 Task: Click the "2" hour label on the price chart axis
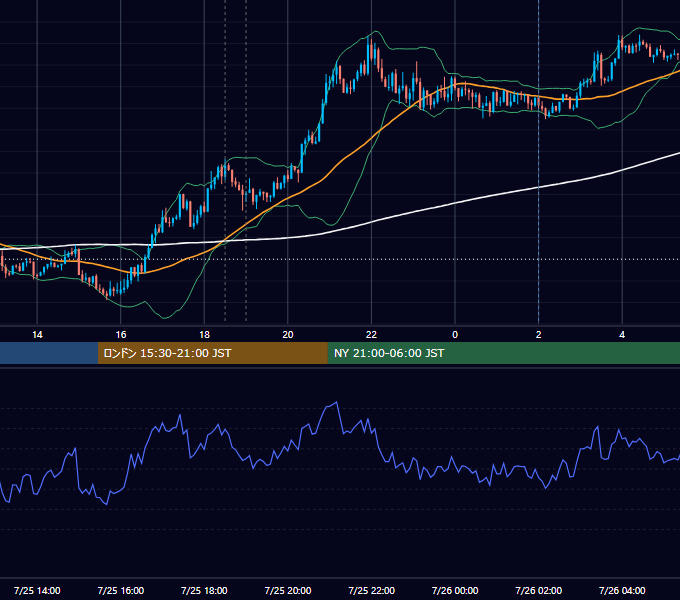[x=539, y=335]
